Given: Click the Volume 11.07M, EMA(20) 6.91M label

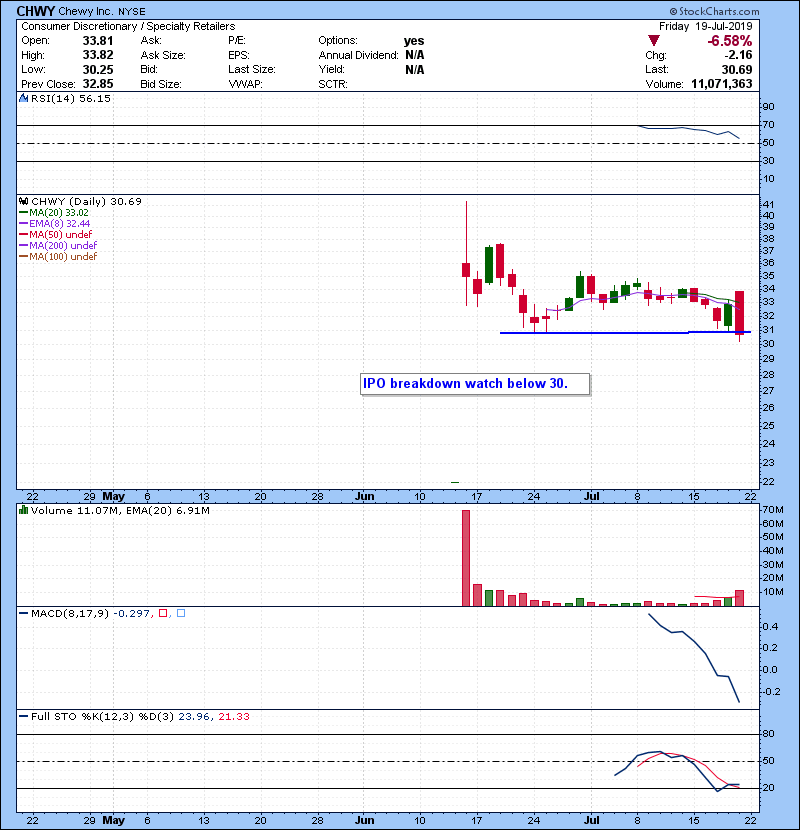Looking at the screenshot, I should [120, 511].
